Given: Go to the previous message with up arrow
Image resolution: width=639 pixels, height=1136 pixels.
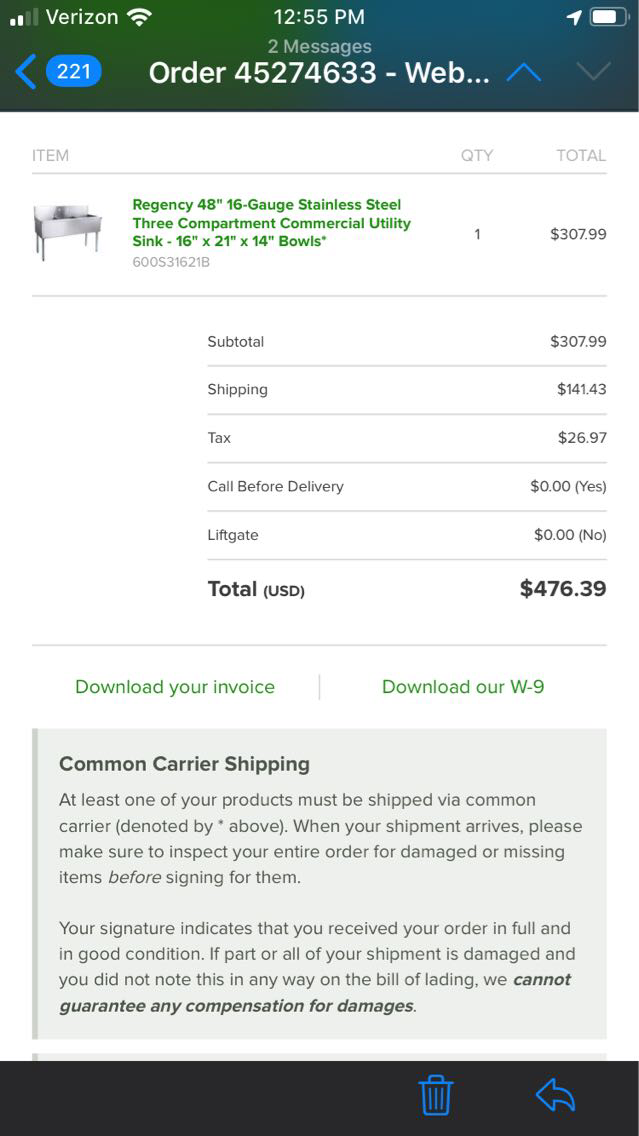Looking at the screenshot, I should tap(524, 72).
